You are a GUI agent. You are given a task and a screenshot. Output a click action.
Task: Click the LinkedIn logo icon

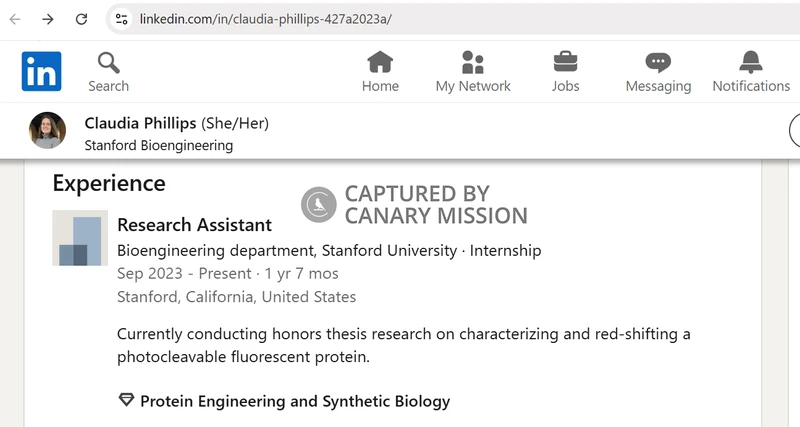41,71
